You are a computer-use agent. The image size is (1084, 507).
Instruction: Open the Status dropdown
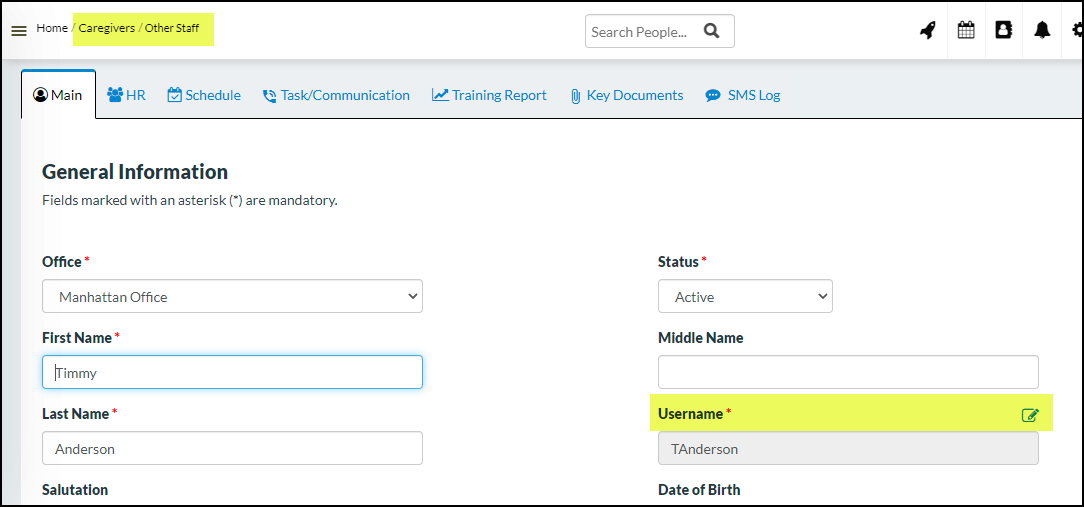pos(745,297)
